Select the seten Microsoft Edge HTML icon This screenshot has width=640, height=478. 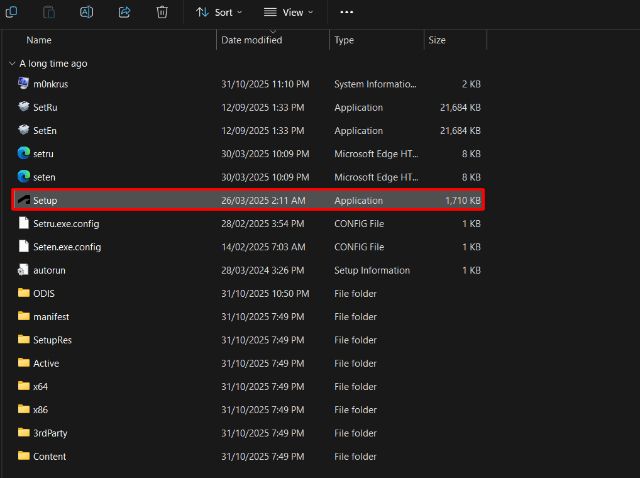(x=24, y=177)
